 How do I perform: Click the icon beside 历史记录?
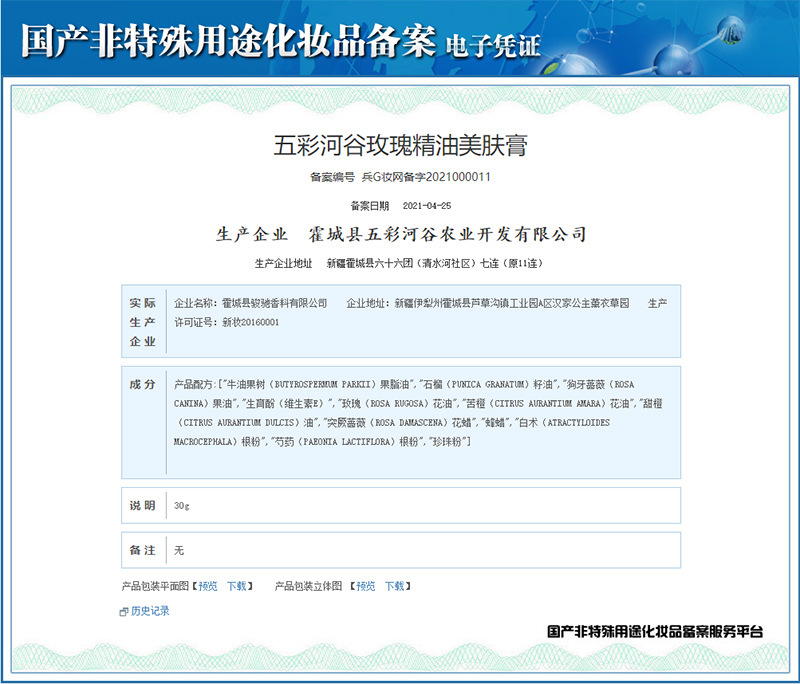123,612
